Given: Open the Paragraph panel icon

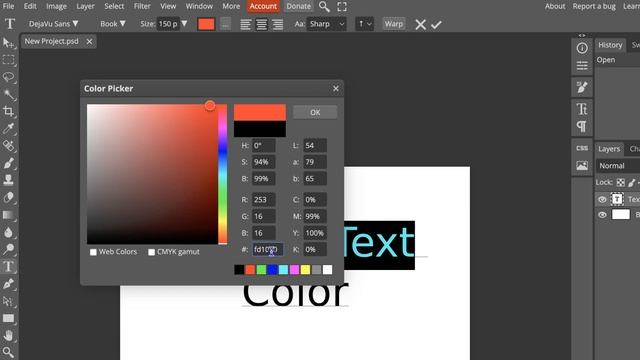Looking at the screenshot, I should pyautogui.click(x=582, y=127).
